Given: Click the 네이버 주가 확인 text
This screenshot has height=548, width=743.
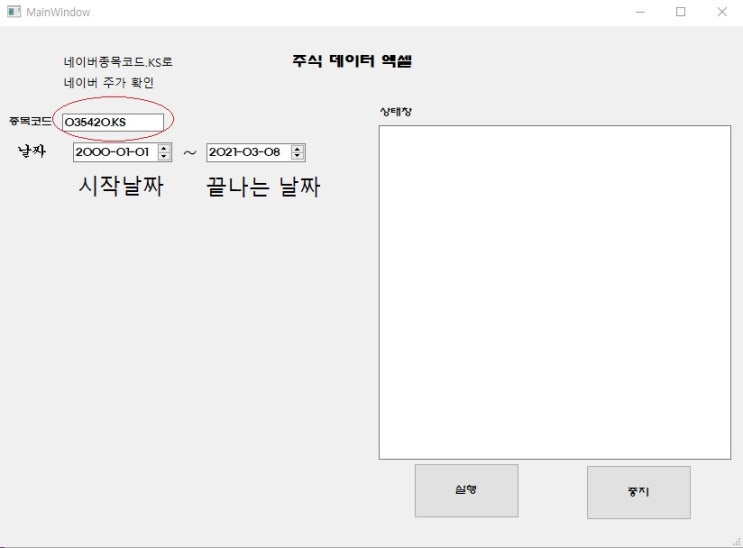Looking at the screenshot, I should tap(109, 82).
